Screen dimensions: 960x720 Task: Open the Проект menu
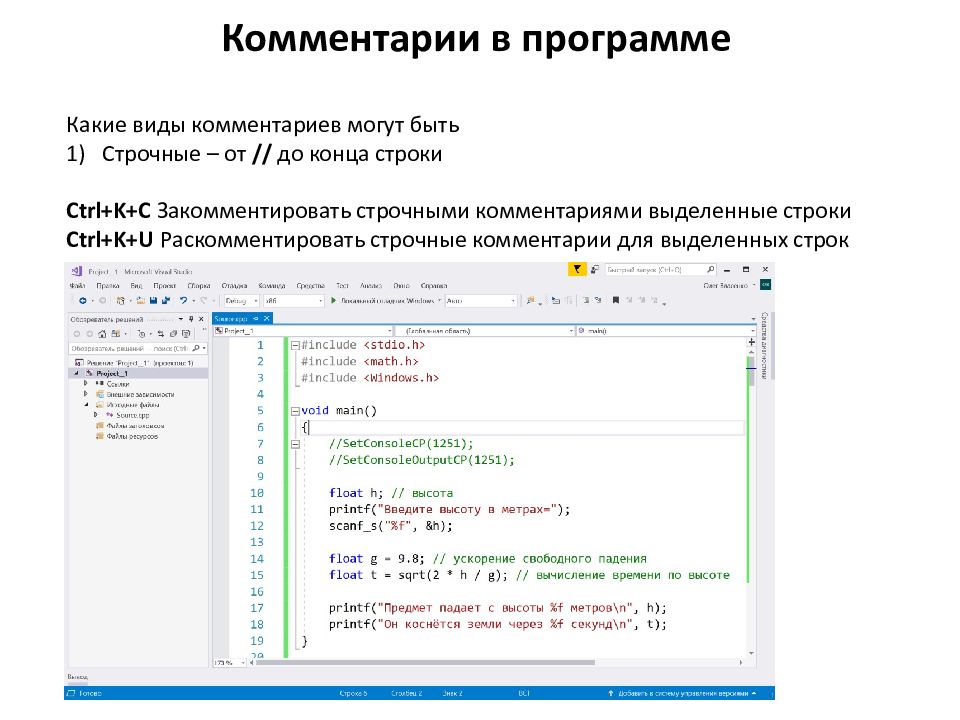click(x=165, y=285)
